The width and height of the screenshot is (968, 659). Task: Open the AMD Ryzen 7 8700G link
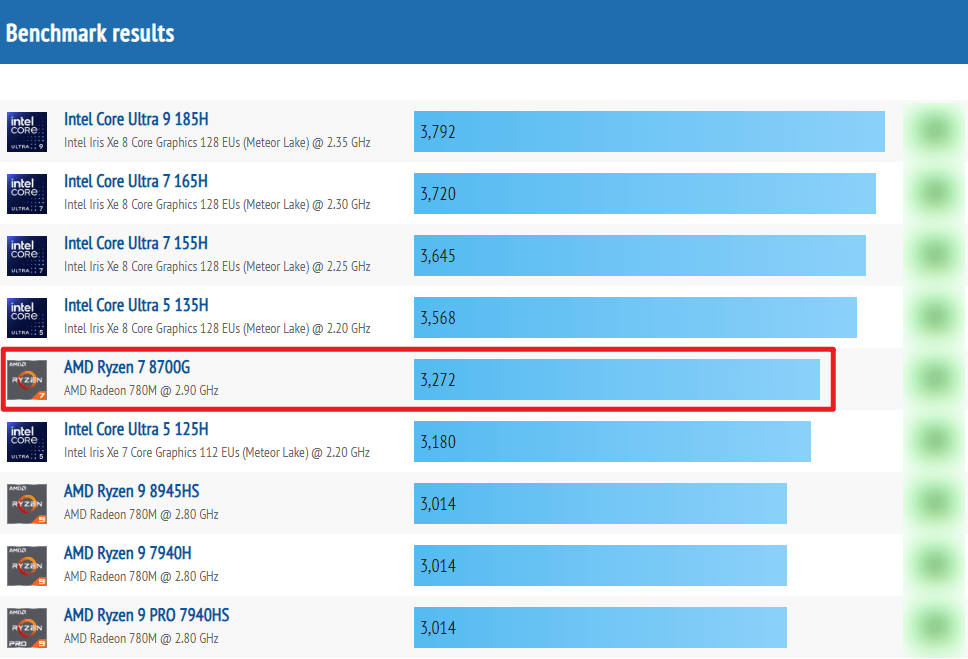(127, 368)
